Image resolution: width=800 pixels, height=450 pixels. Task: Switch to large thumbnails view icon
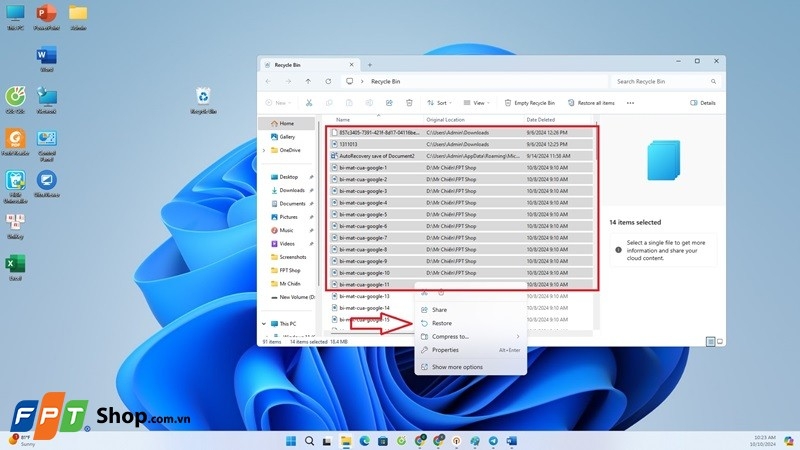(720, 341)
